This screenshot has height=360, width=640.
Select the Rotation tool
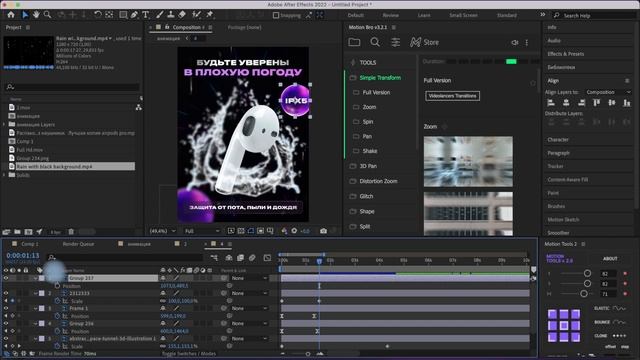click(x=98, y=15)
